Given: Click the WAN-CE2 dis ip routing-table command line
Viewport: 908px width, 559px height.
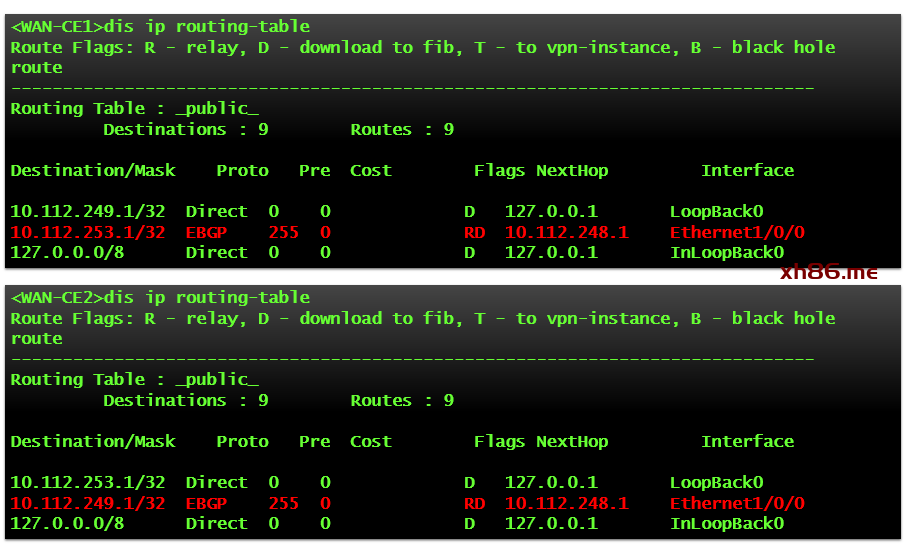Looking at the screenshot, I should (x=160, y=298).
